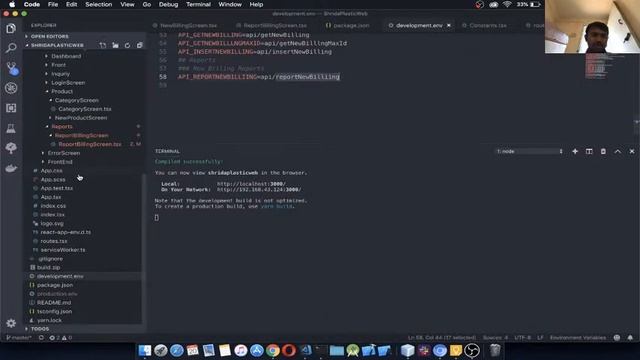Screen dimensions: 640x360
Task: Open terminal selector dropdown '1: node'
Action: (x=529, y=151)
